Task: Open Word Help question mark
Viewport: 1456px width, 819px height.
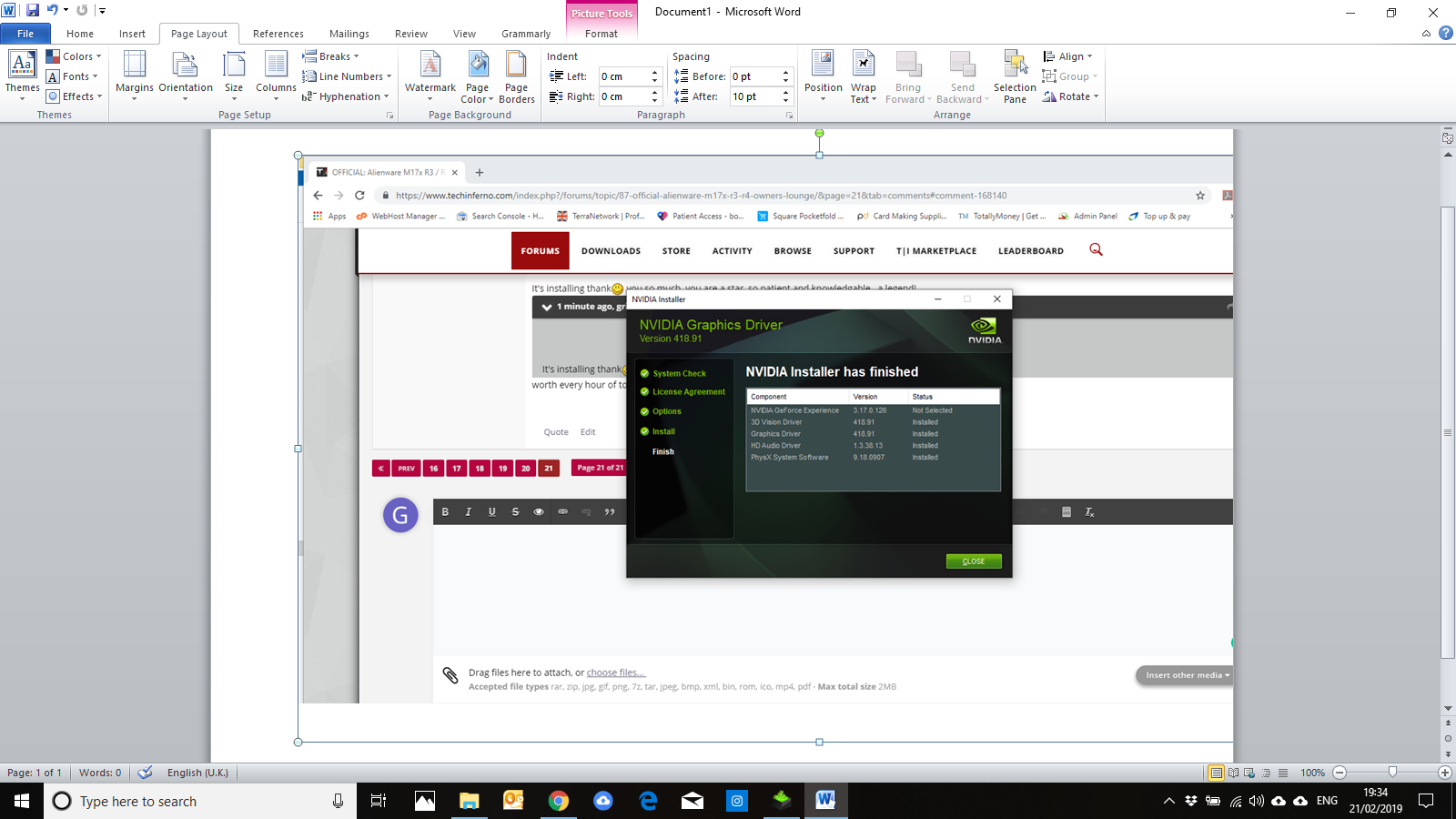Action: 1446,33
